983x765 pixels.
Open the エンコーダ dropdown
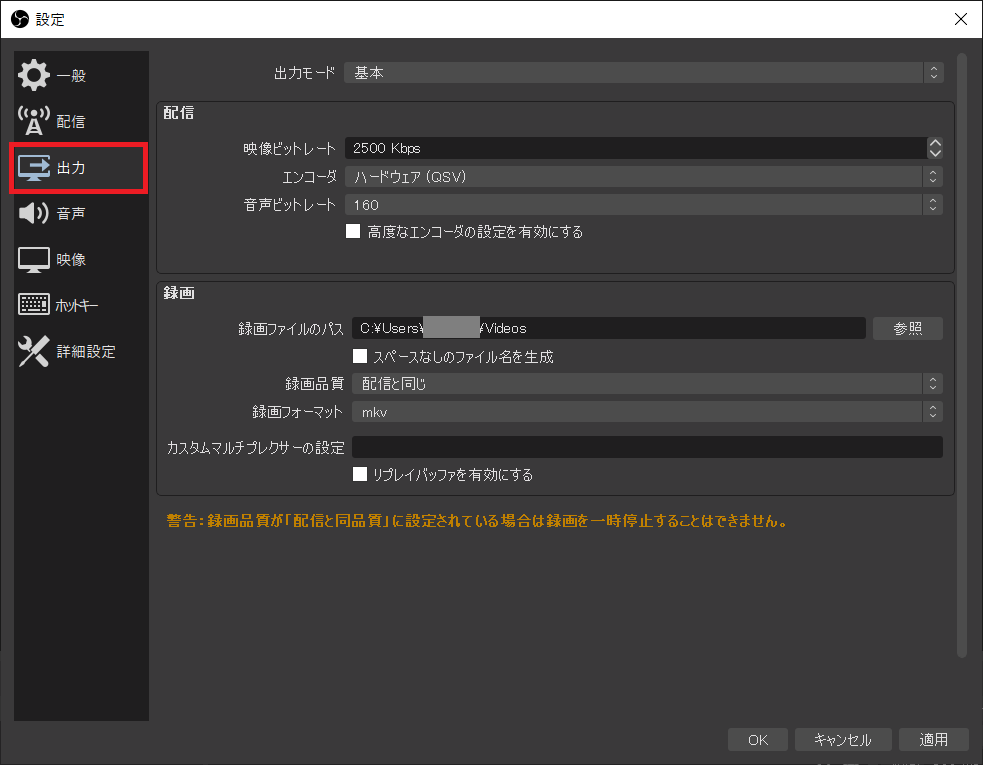click(x=643, y=177)
